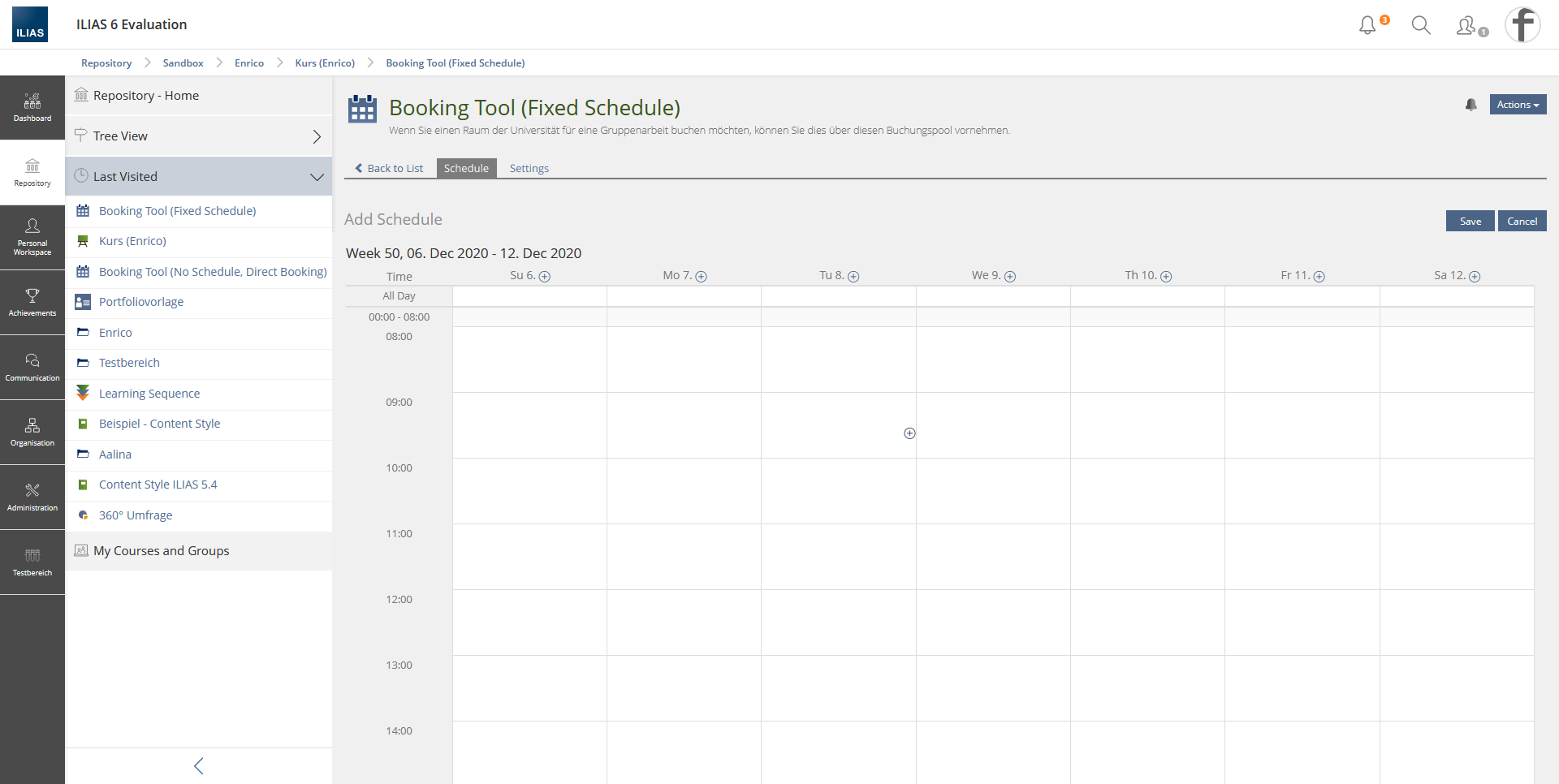Go Back to List
The width and height of the screenshot is (1559, 784).
click(x=389, y=168)
